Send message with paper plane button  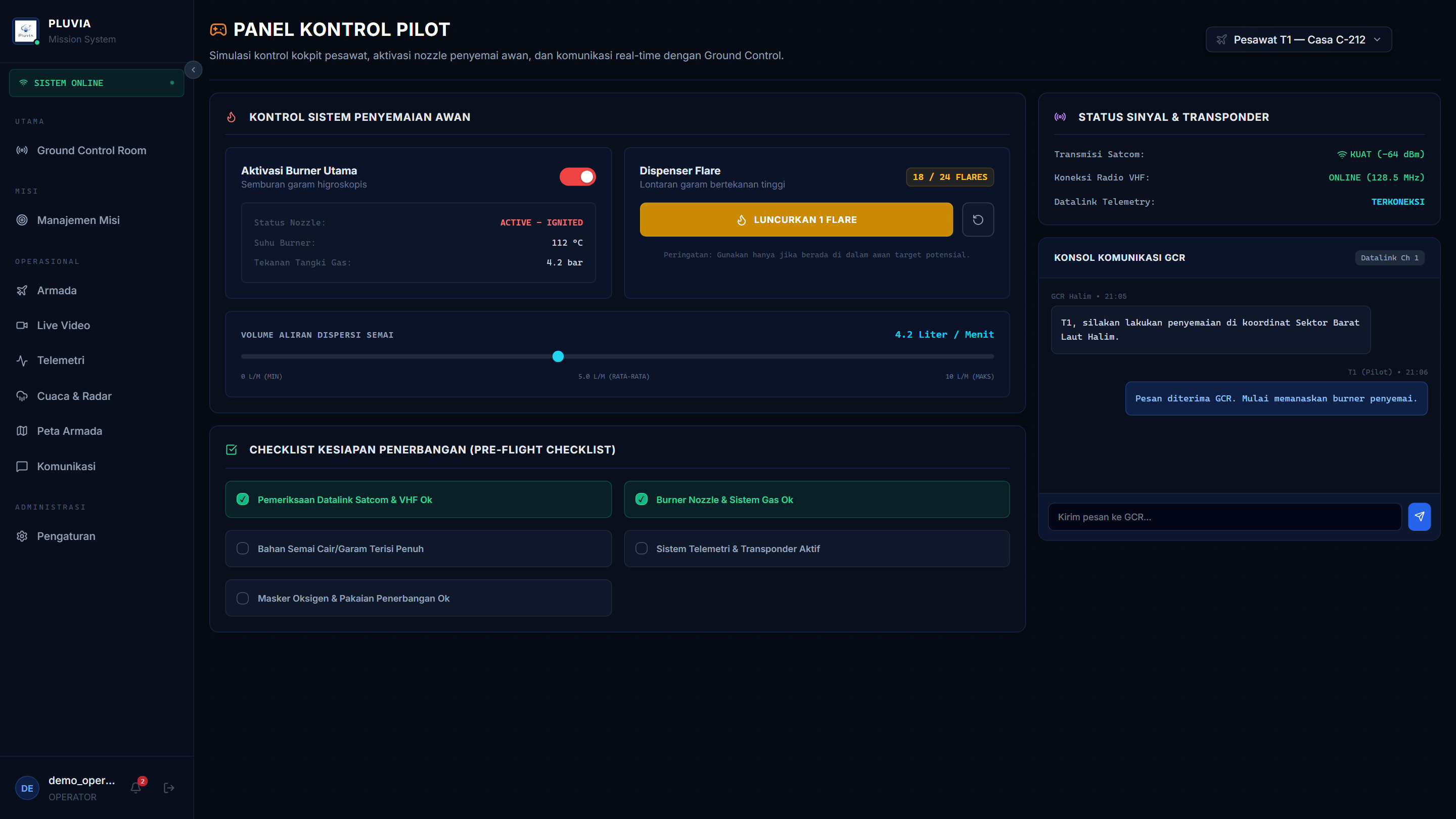pyautogui.click(x=1419, y=517)
